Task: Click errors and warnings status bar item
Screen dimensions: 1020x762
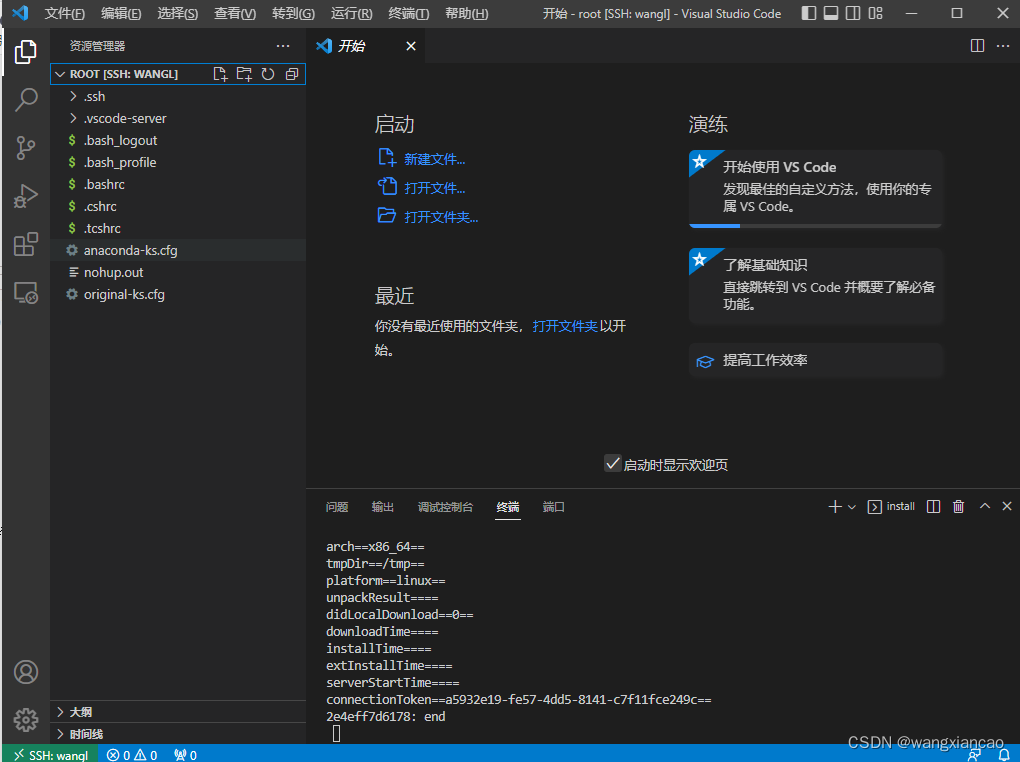Action: pyautogui.click(x=132, y=755)
